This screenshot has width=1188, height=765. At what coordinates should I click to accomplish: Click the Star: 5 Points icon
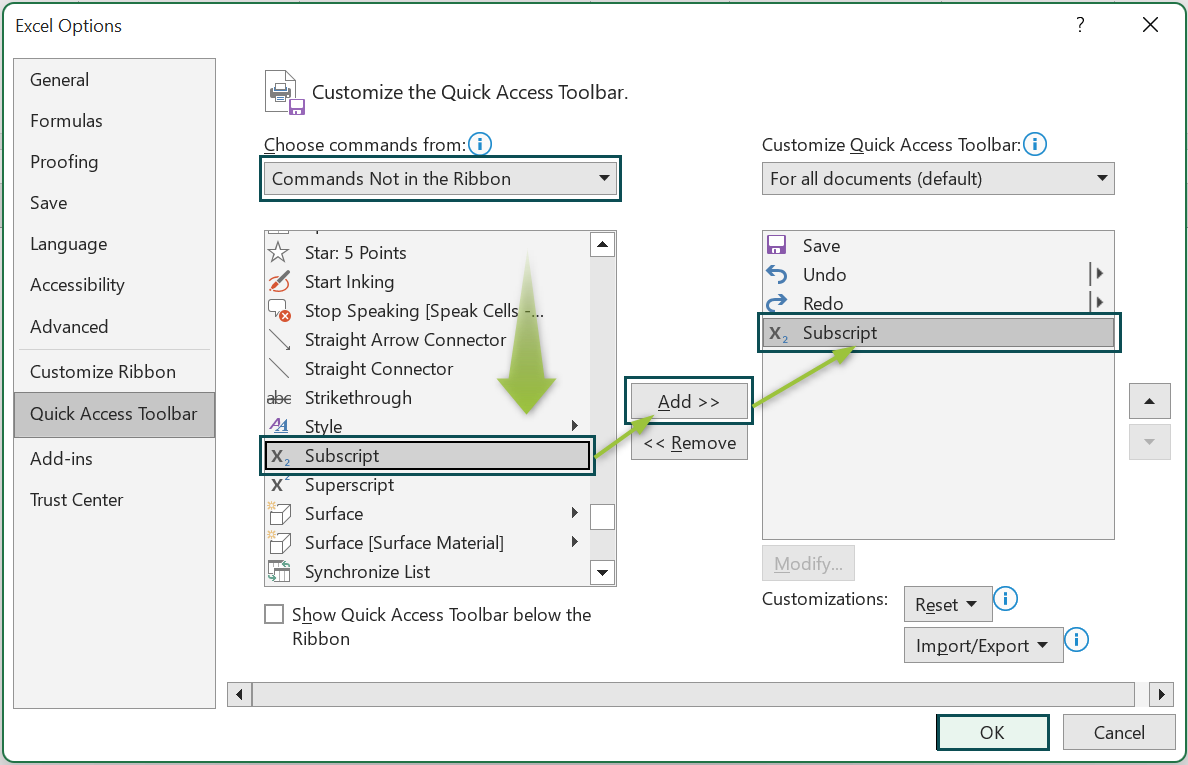[x=279, y=252]
